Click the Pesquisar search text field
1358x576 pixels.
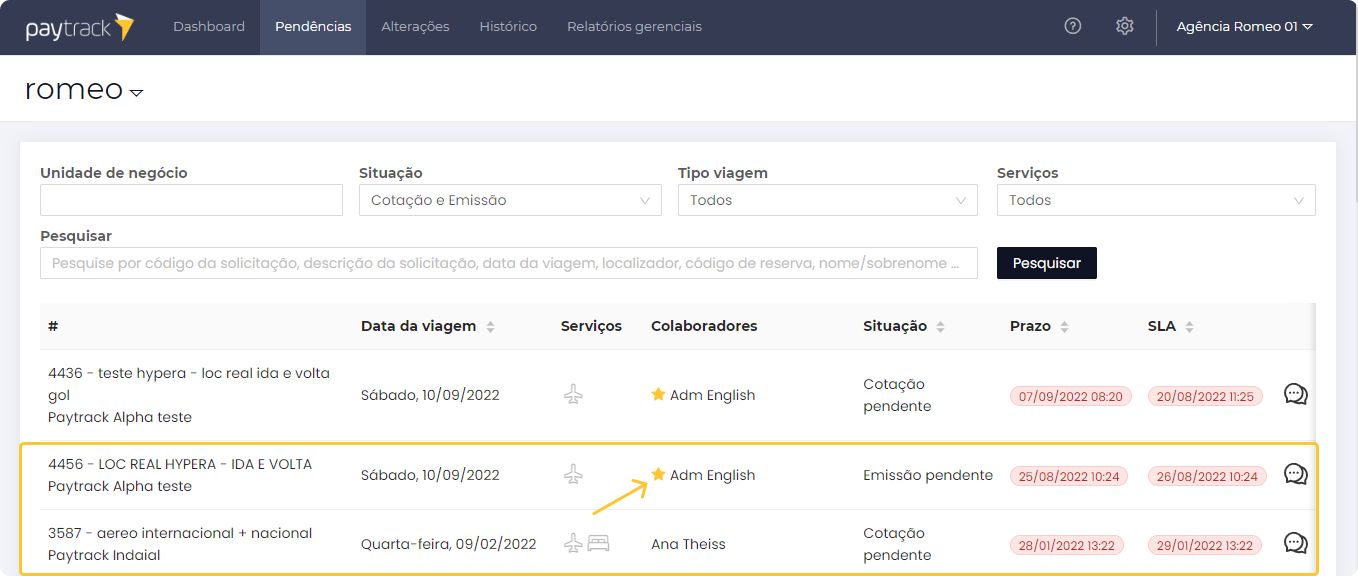tap(509, 263)
